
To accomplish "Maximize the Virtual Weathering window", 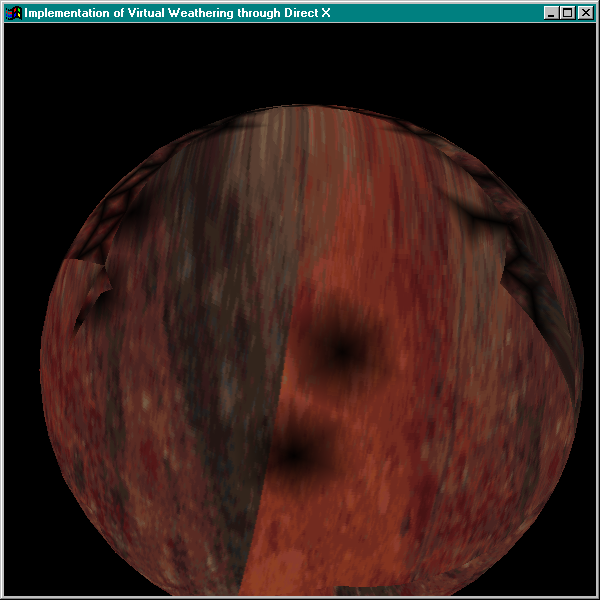I will (x=567, y=13).
